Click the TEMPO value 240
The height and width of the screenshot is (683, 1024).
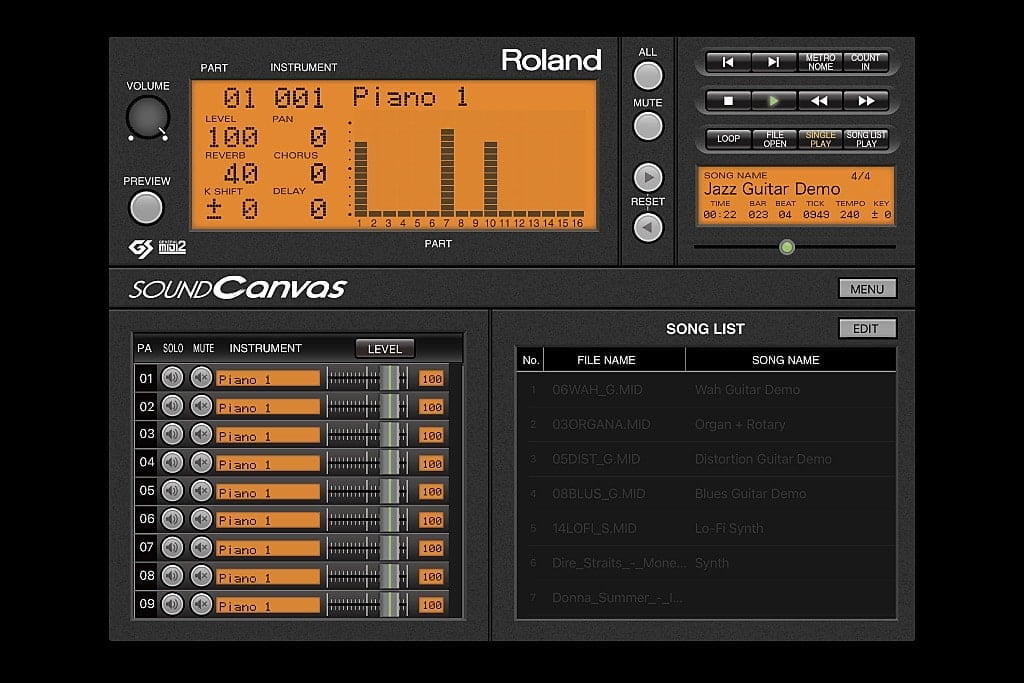[x=850, y=215]
